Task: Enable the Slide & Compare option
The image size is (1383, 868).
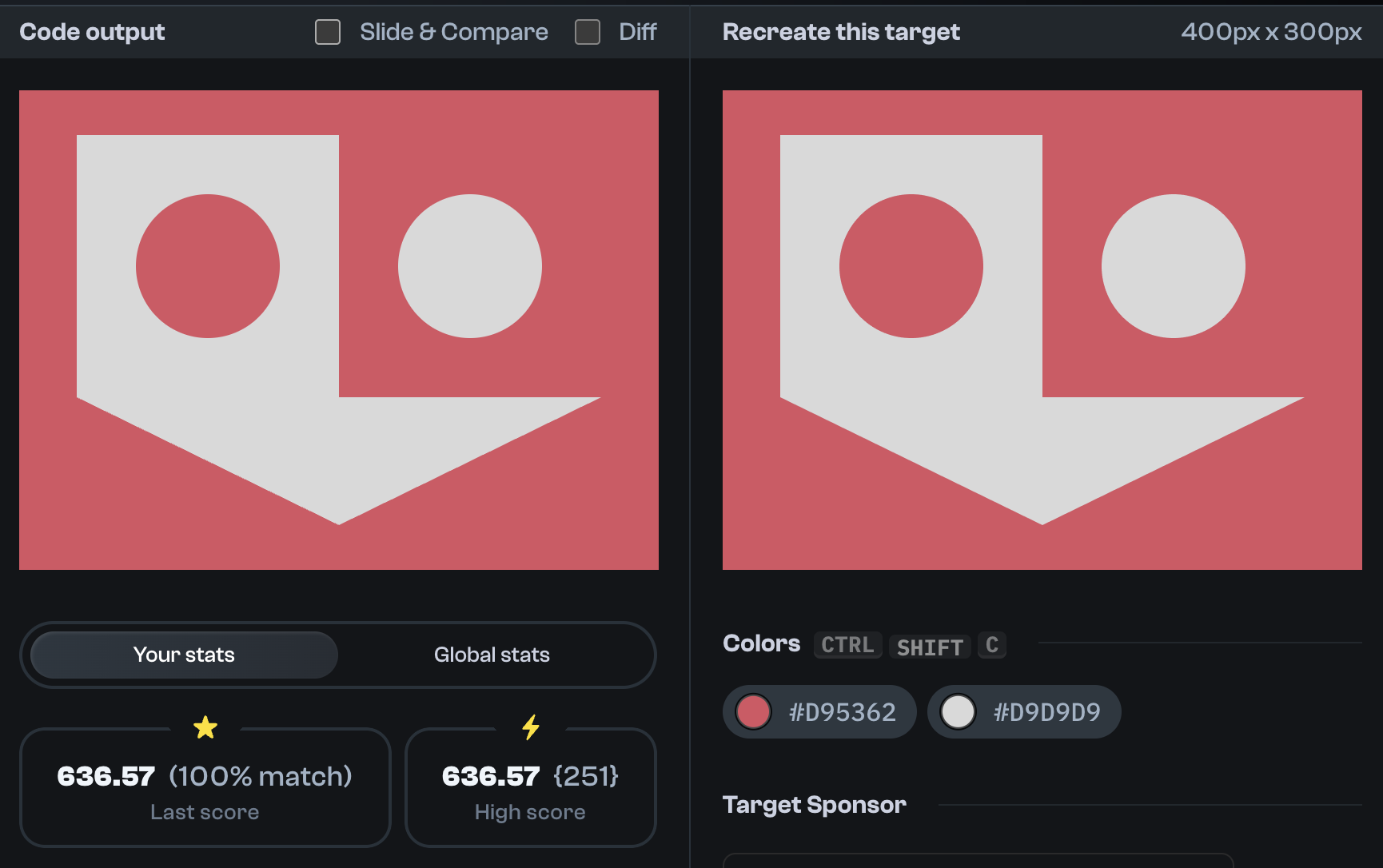Action: point(327,32)
